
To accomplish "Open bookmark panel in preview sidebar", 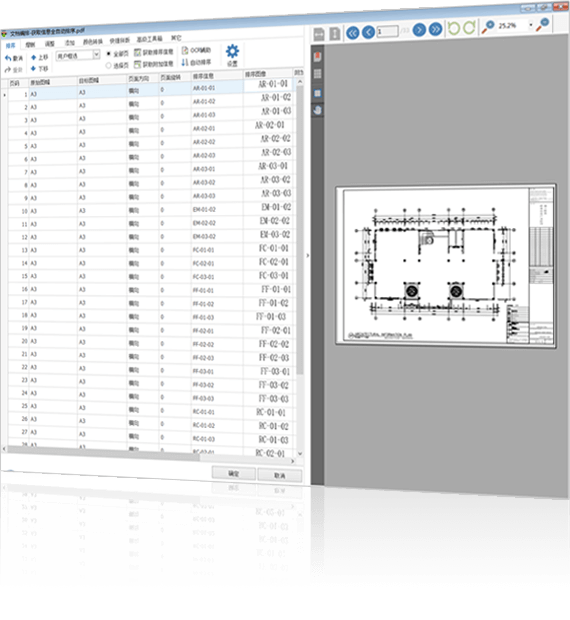I will 317,57.
